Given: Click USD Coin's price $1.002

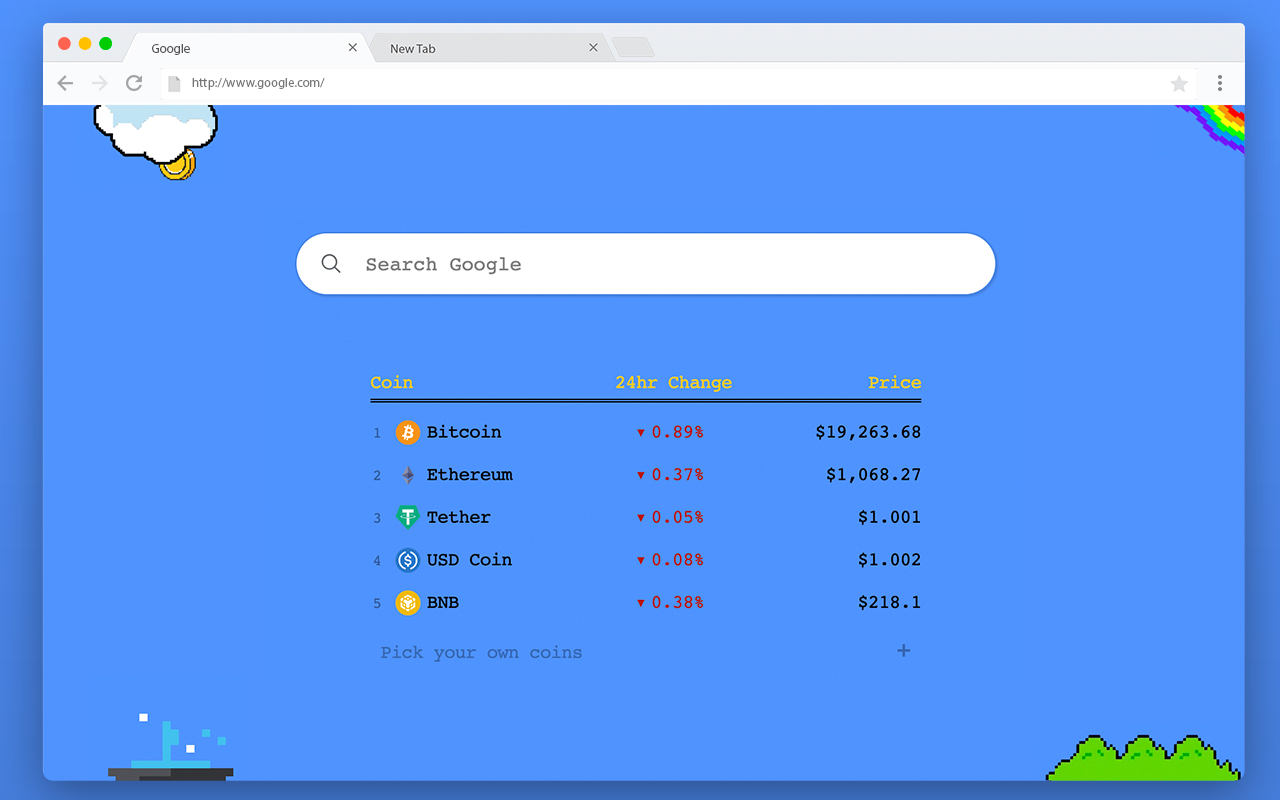Looking at the screenshot, I should pos(889,560).
